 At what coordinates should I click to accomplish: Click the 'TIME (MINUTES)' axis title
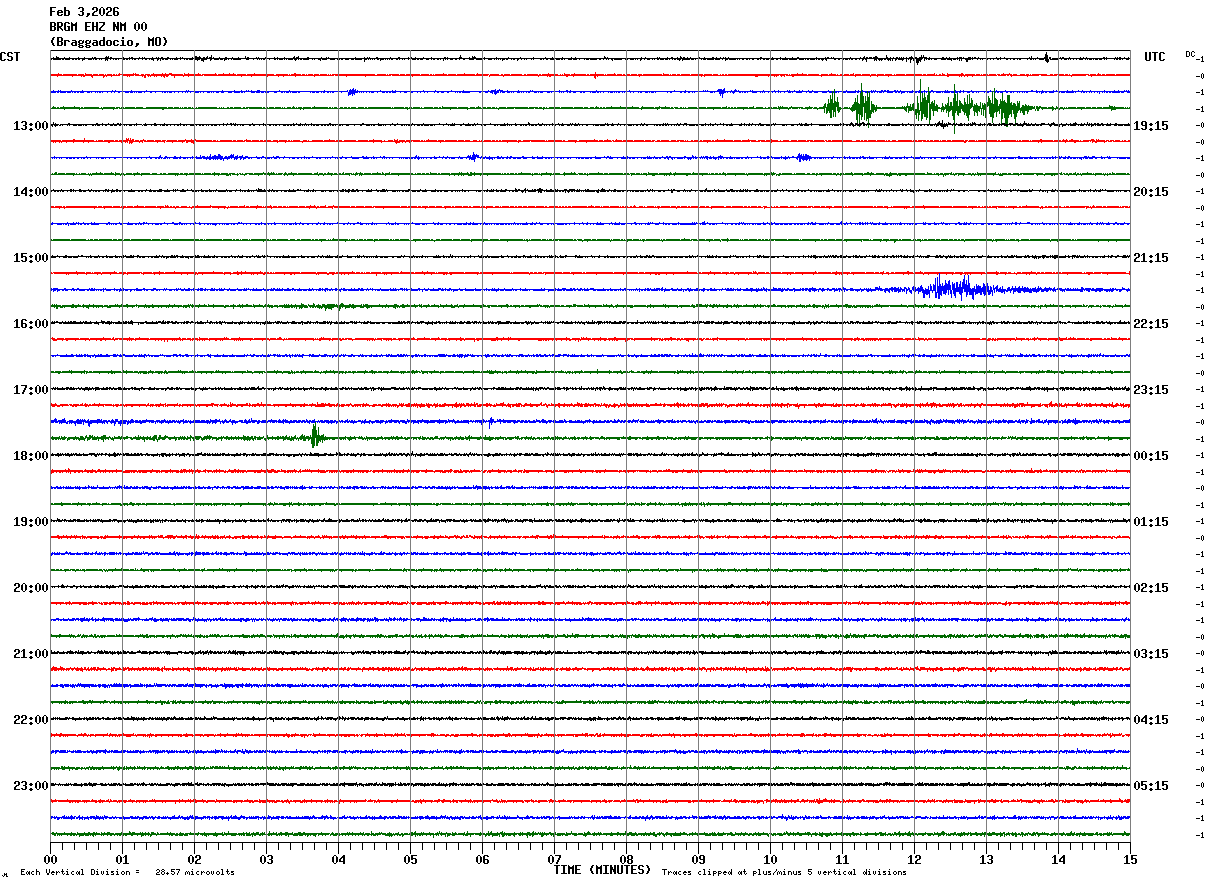point(601,870)
